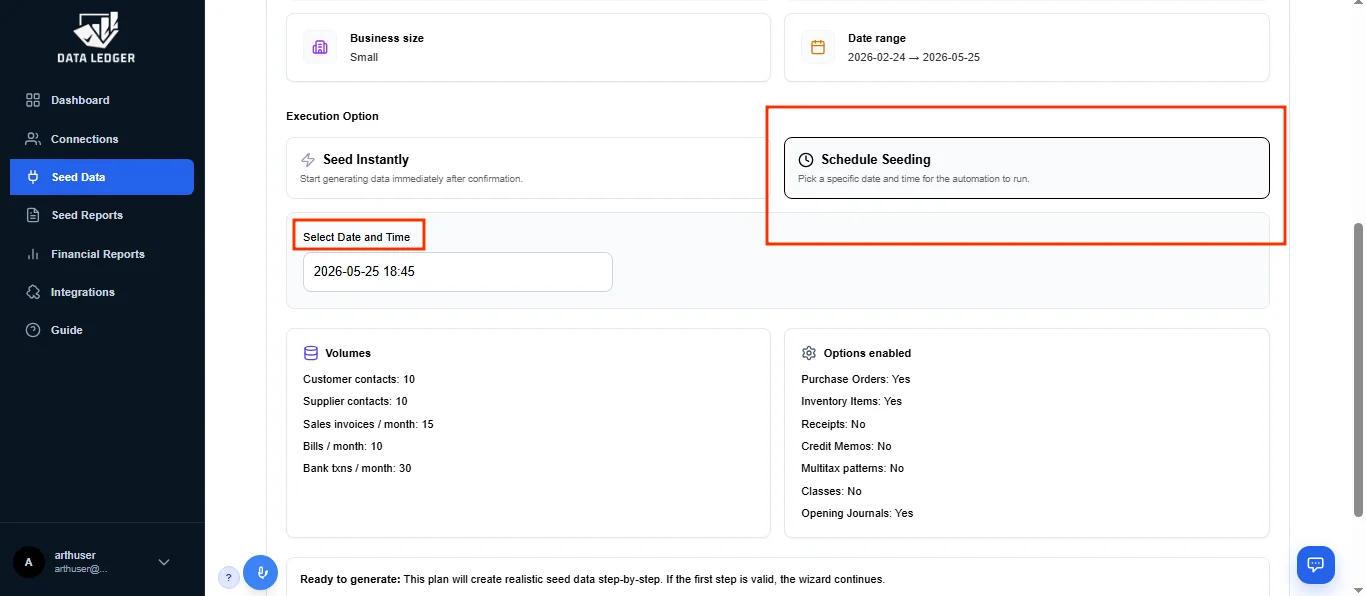This screenshot has width=1366, height=596.
Task: Click the Financial Reports chart icon
Action: (x=33, y=254)
